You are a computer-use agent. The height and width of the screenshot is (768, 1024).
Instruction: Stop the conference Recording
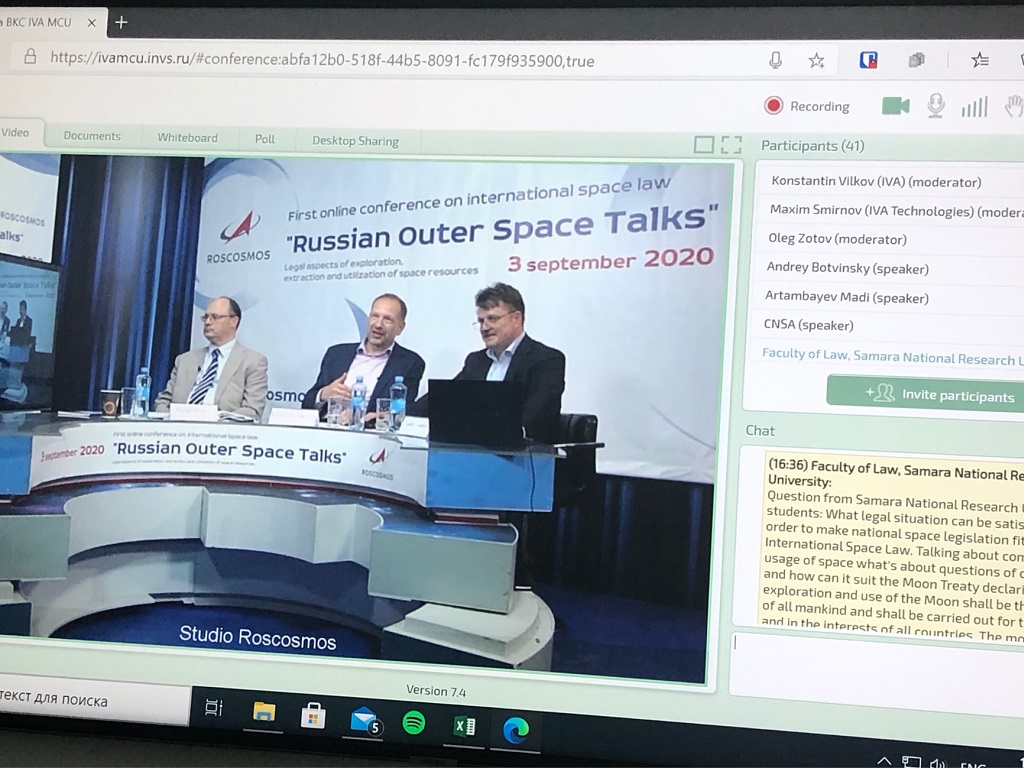[807, 106]
